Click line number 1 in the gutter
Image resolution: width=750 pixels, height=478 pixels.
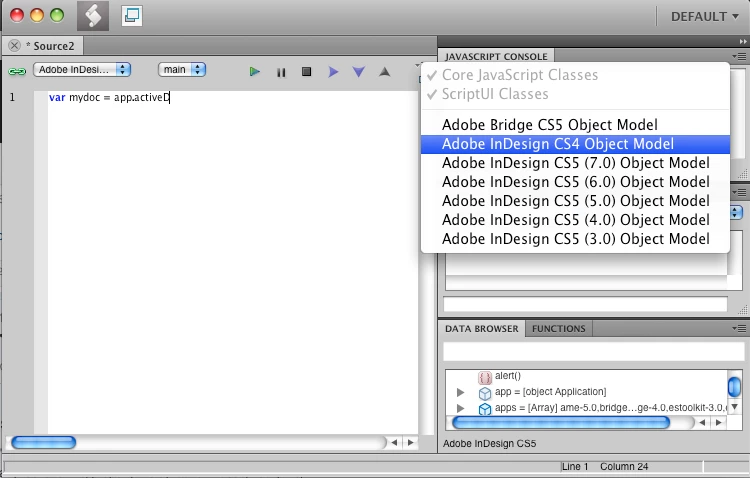tap(12, 98)
